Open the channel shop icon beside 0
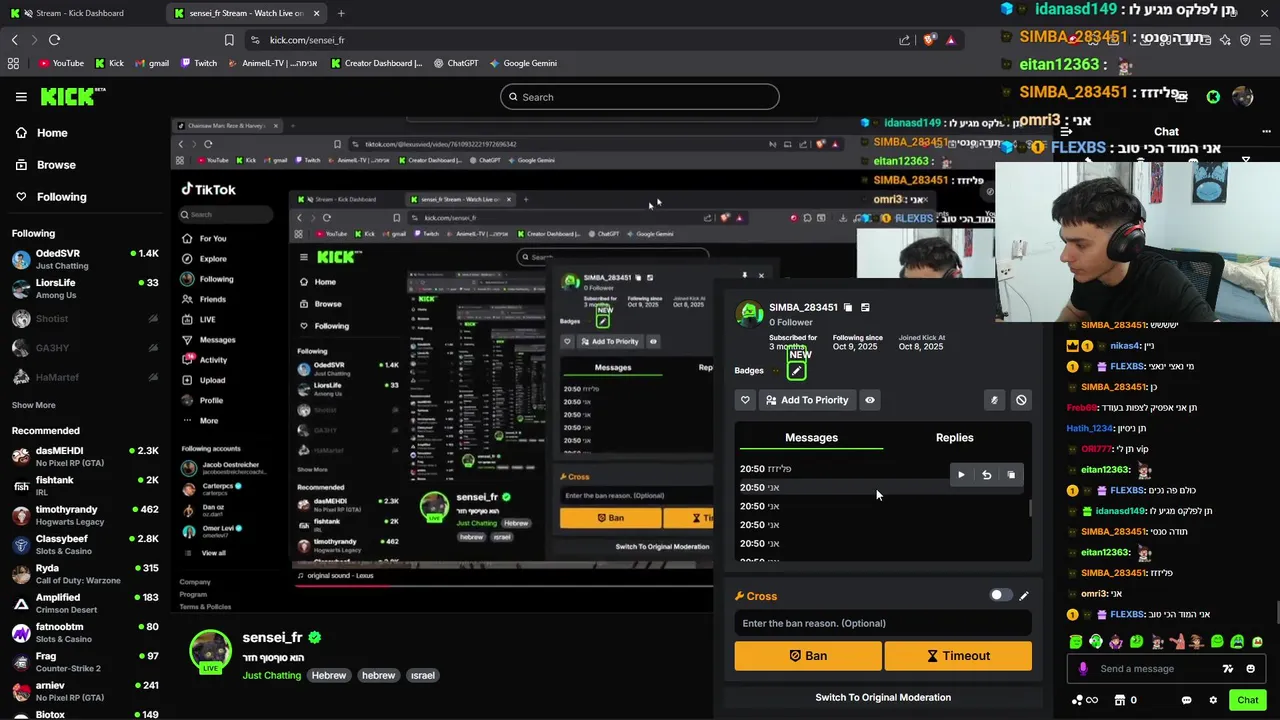Image resolution: width=1280 pixels, height=720 pixels. click(1120, 700)
